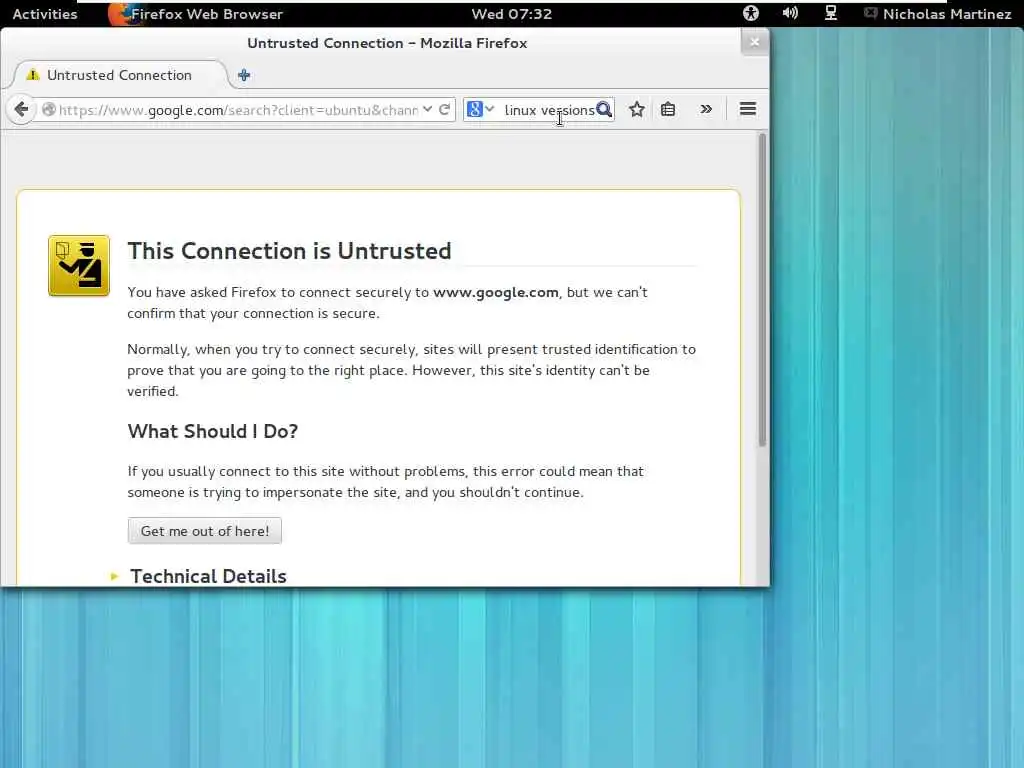Open the Activities overview

point(44,14)
